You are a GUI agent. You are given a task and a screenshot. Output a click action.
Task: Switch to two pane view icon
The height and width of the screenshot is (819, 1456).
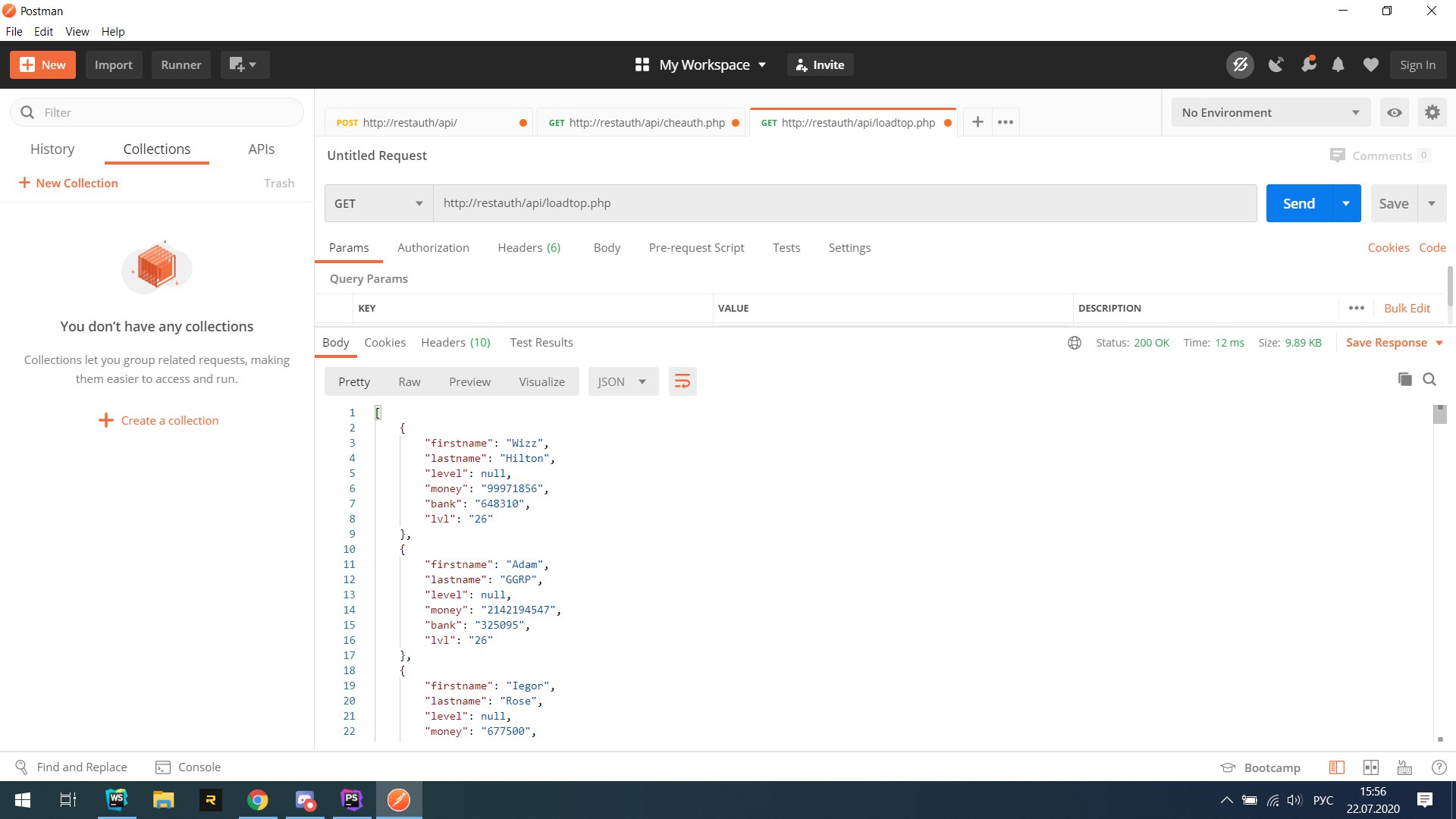(1371, 767)
